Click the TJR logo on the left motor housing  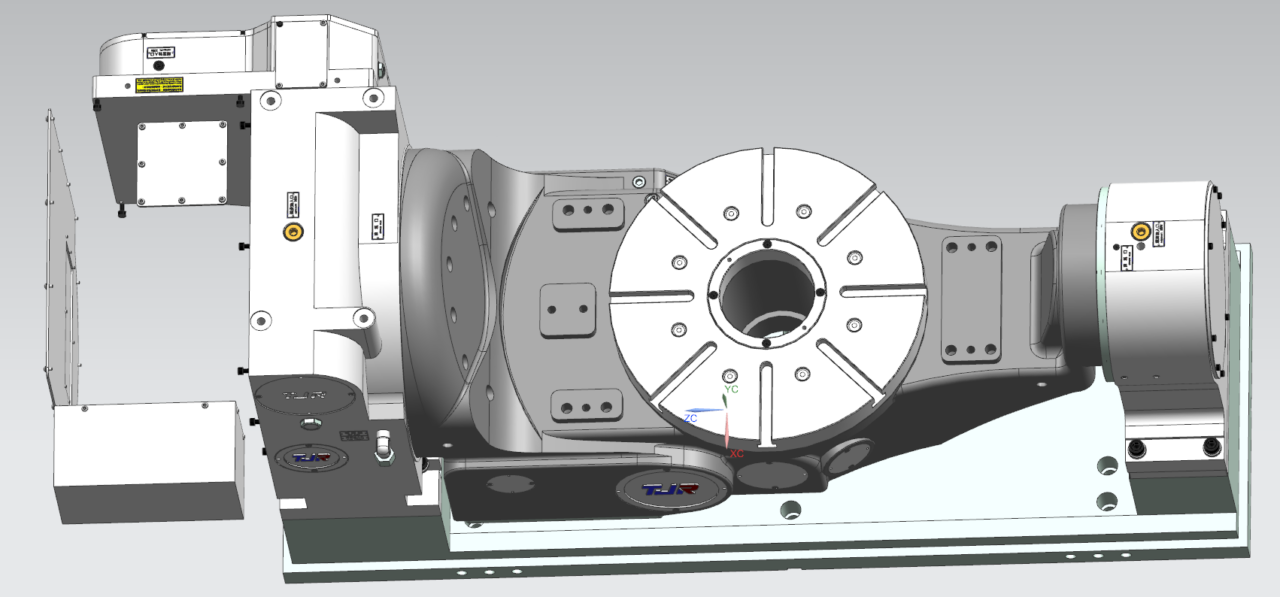click(311, 457)
